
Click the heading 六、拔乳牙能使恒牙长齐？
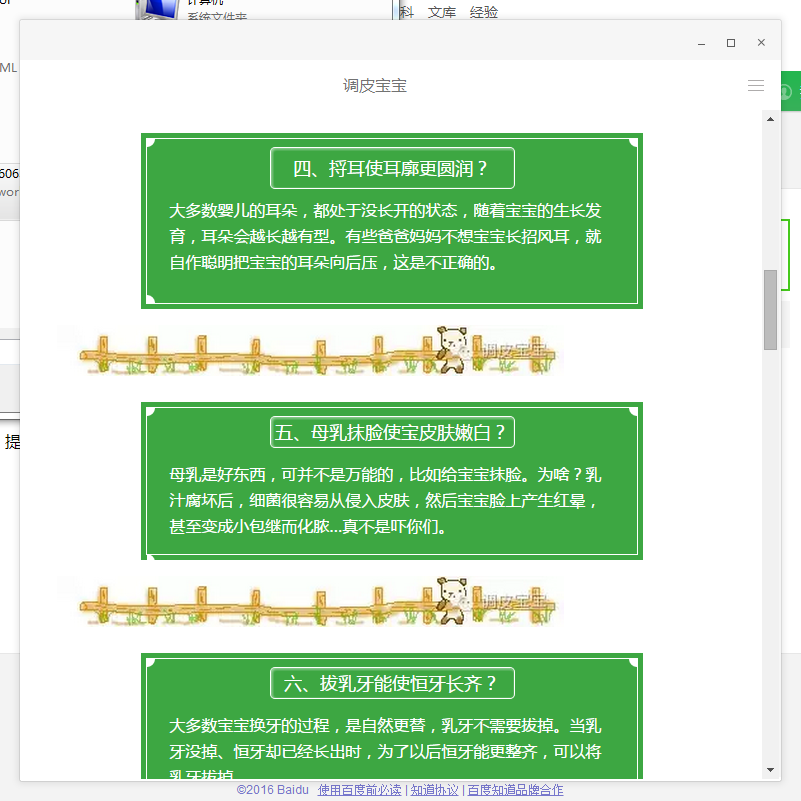coord(392,684)
